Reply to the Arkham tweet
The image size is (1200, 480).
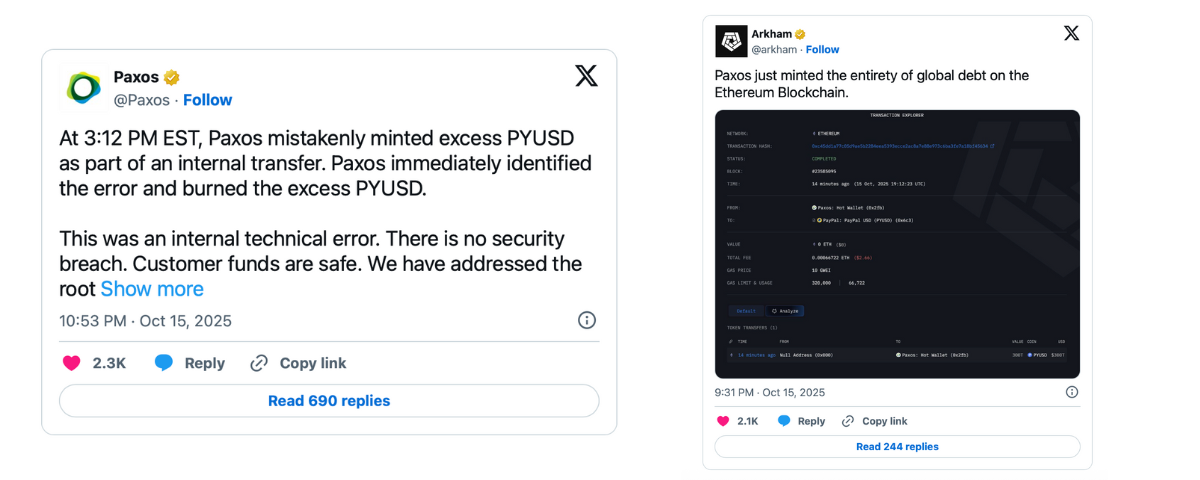(801, 421)
